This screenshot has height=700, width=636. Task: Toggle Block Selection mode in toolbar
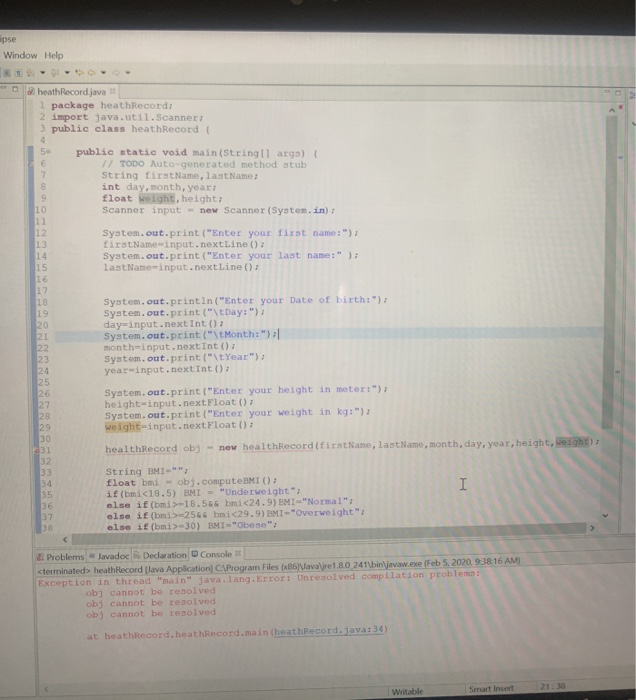8,73
